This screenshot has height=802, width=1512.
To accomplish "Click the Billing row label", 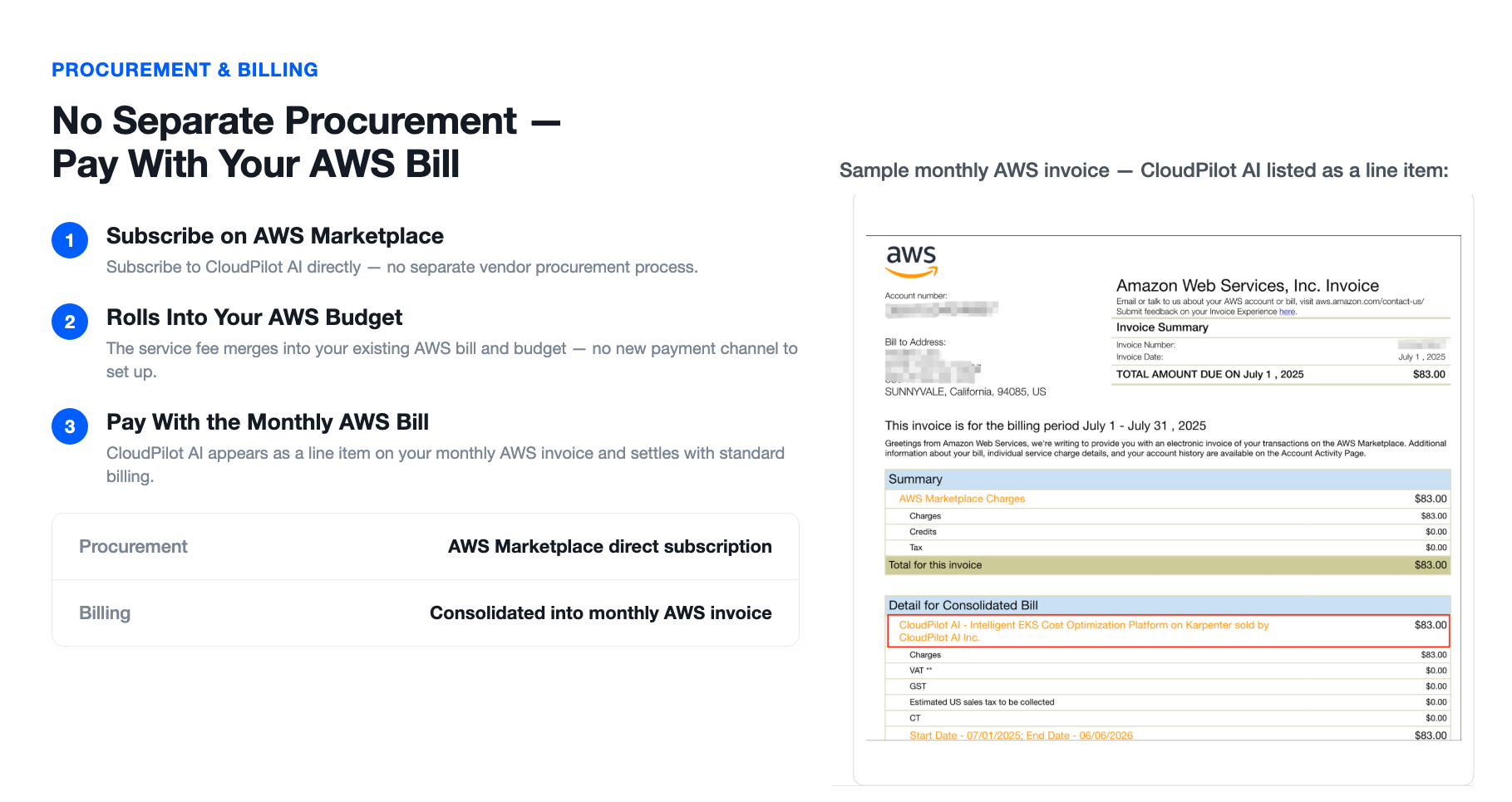I will pyautogui.click(x=105, y=613).
